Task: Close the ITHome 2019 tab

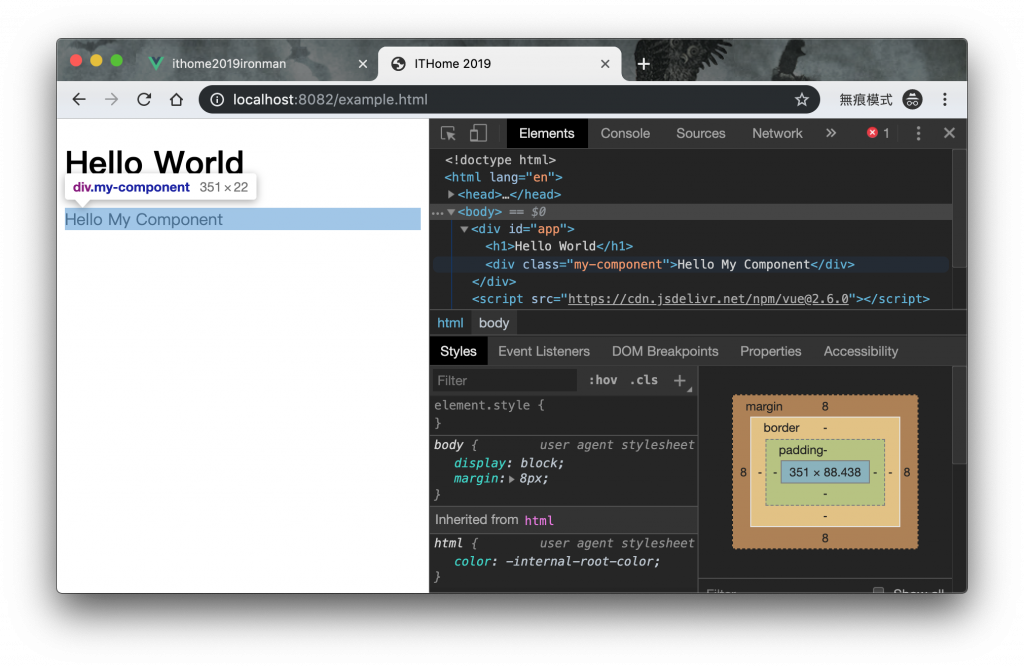Action: tap(605, 64)
